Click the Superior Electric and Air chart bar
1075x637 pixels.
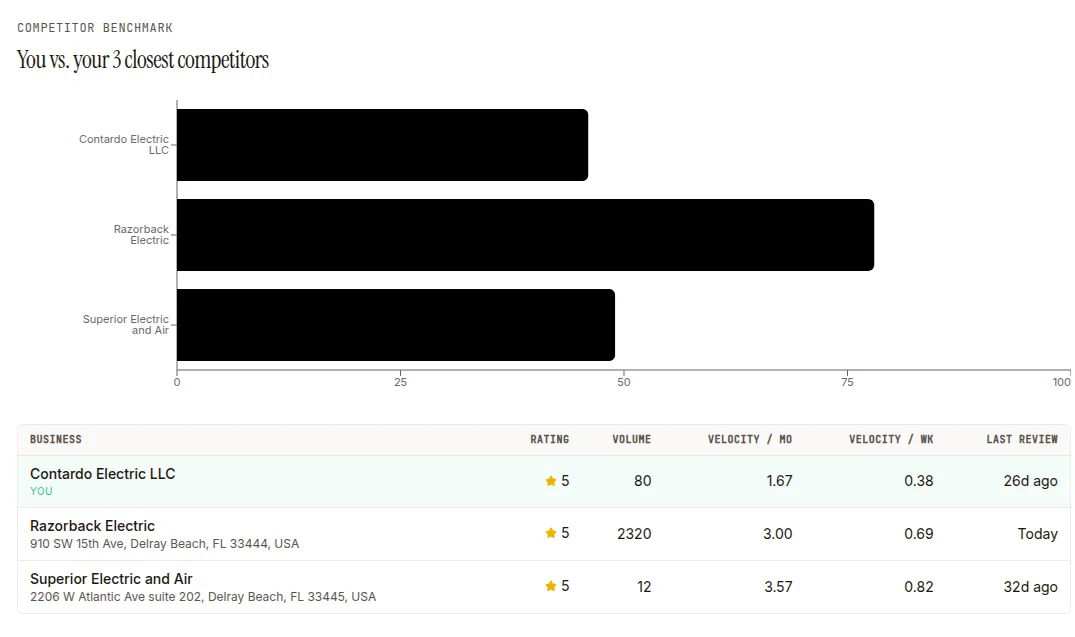click(x=396, y=325)
